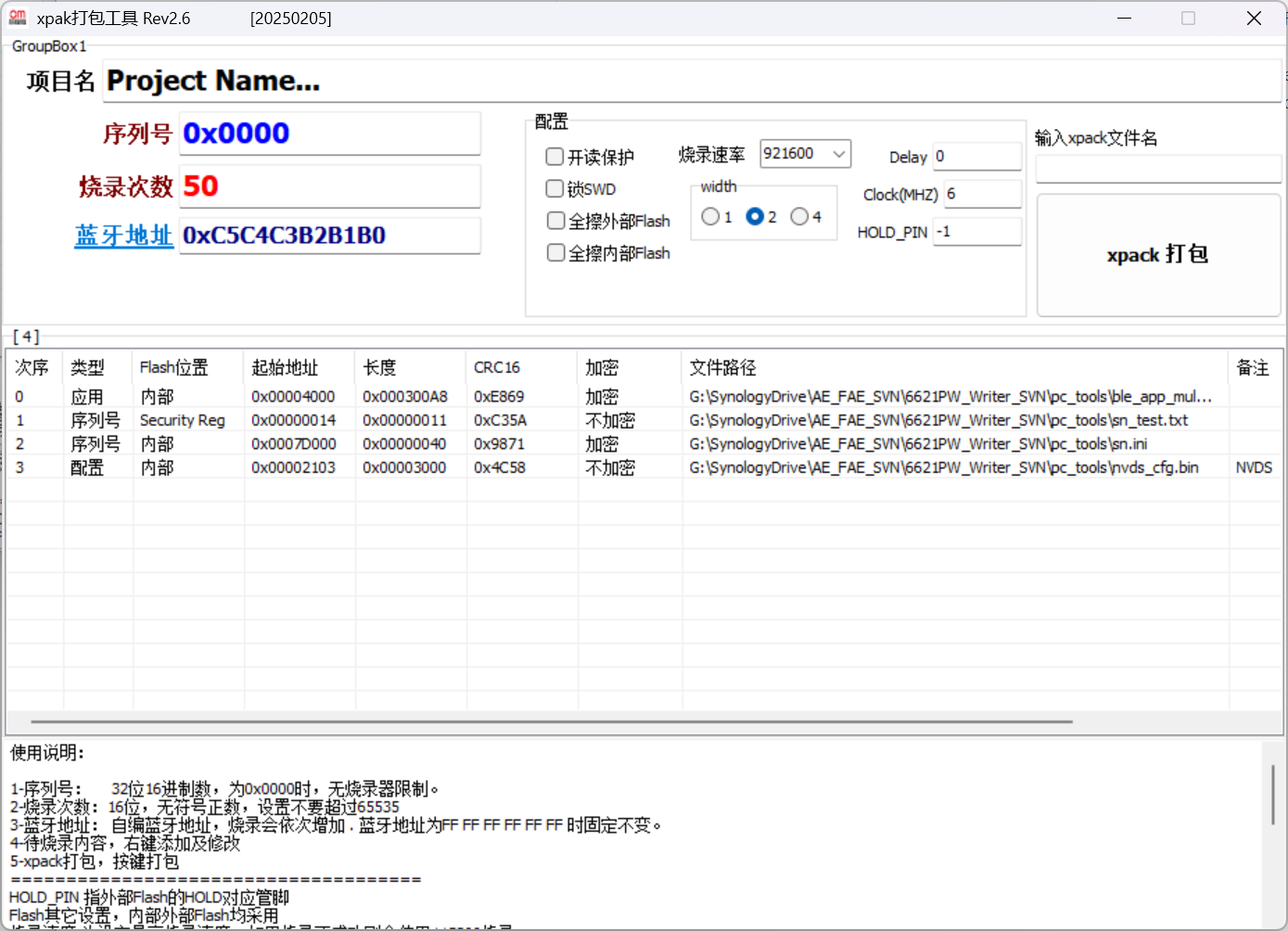The height and width of the screenshot is (931, 1288).
Task: Click the 序列号 0x0000 input field
Action: click(329, 134)
